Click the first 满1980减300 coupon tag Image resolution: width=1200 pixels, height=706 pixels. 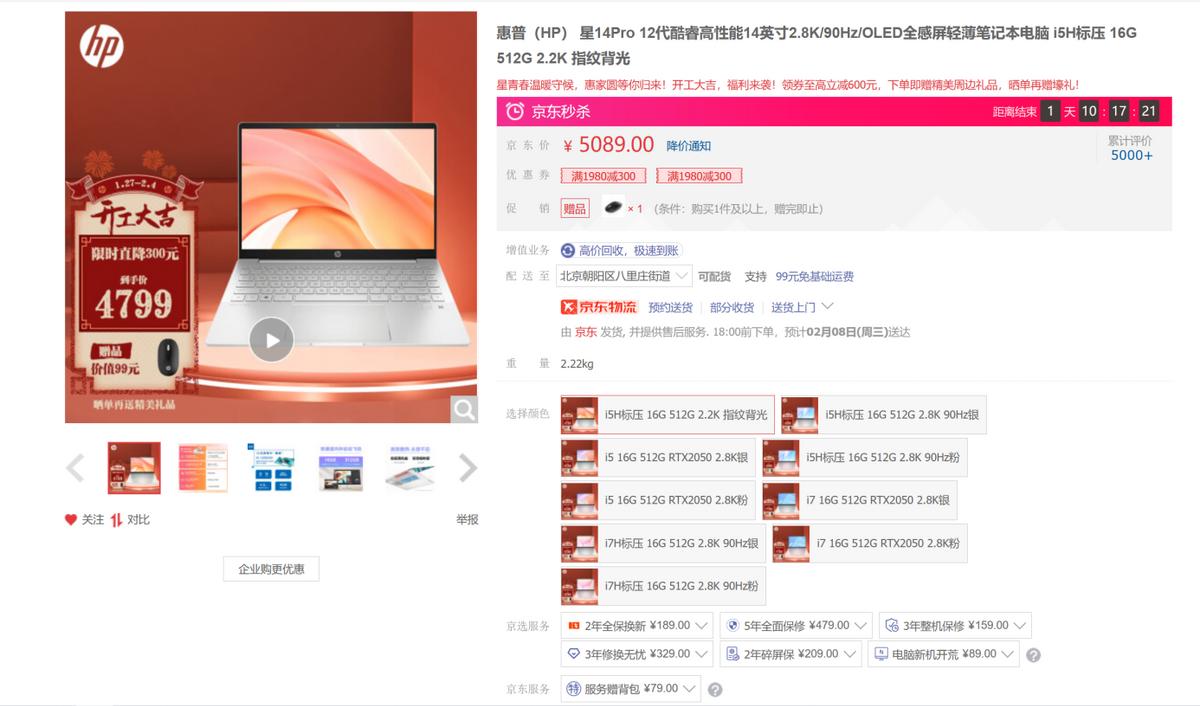[605, 176]
